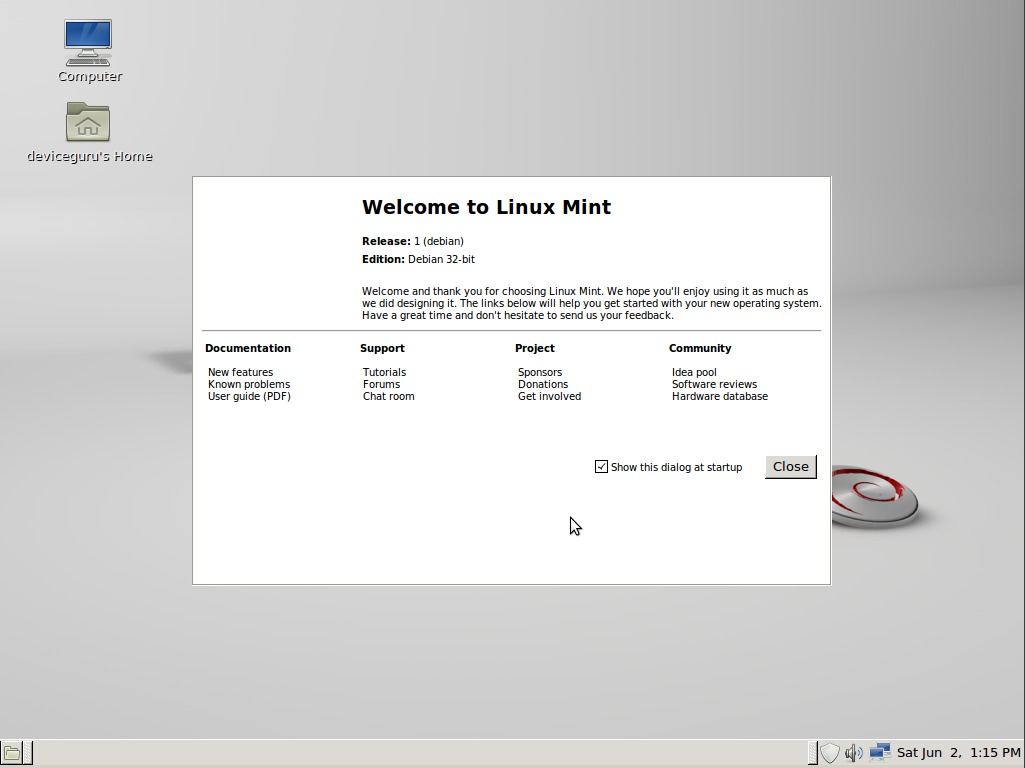Screen dimensions: 1025x768
Task: Click the Documentation heading
Action: [x=248, y=348]
